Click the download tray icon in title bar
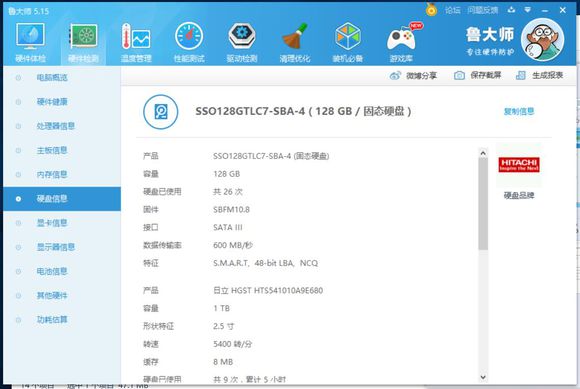Image resolution: width=580 pixels, height=389 pixels. [512, 10]
